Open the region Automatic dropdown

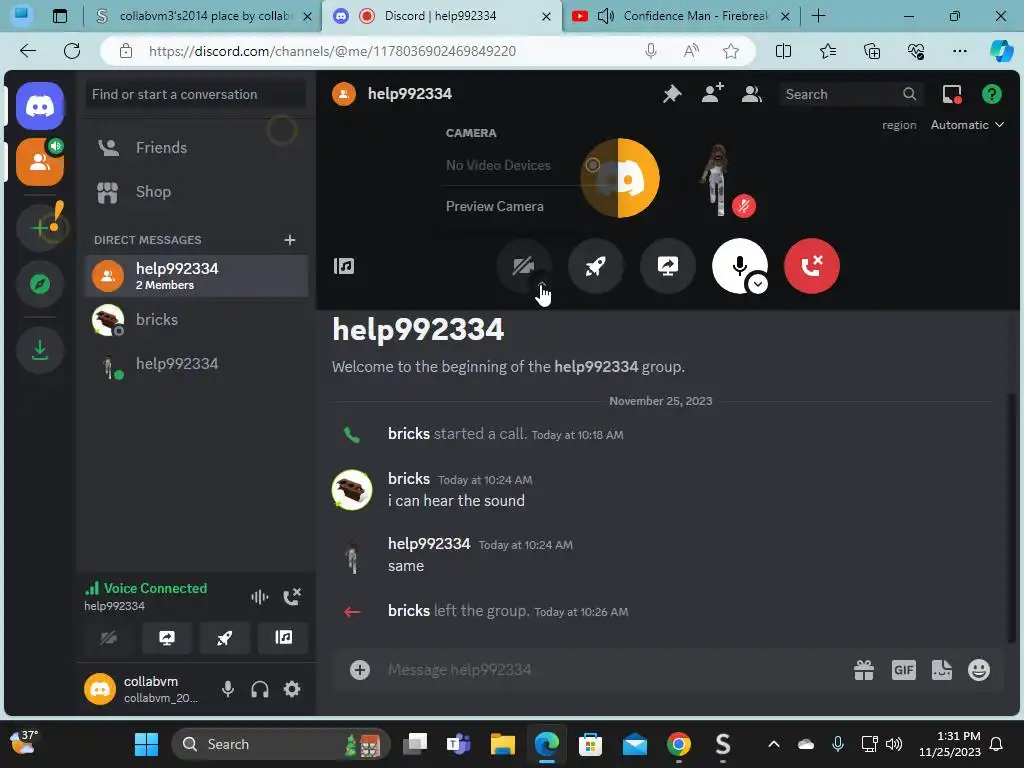(967, 125)
